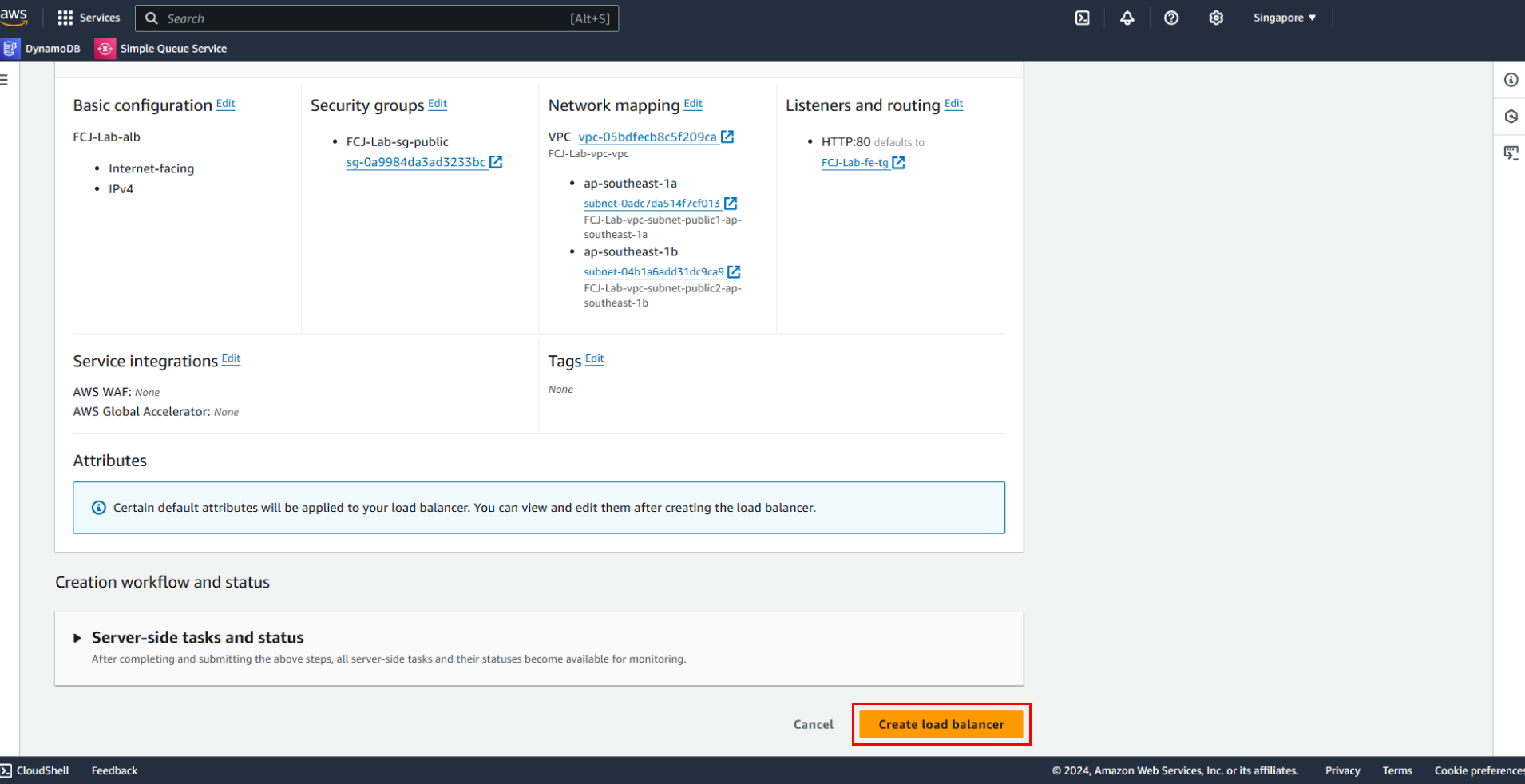
Task: Open the Singapore region dropdown
Action: point(1285,18)
